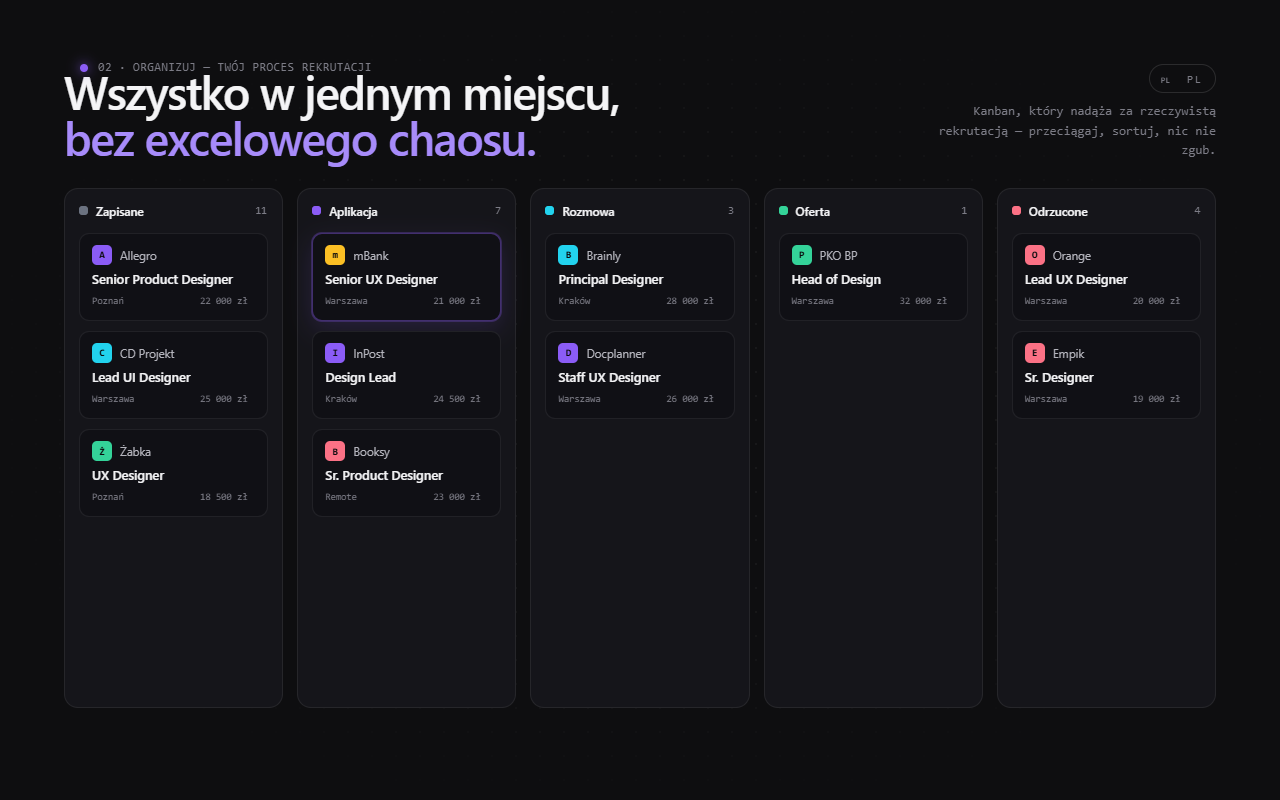Click the Booksy logo badge
This screenshot has width=1280, height=800.
click(335, 451)
